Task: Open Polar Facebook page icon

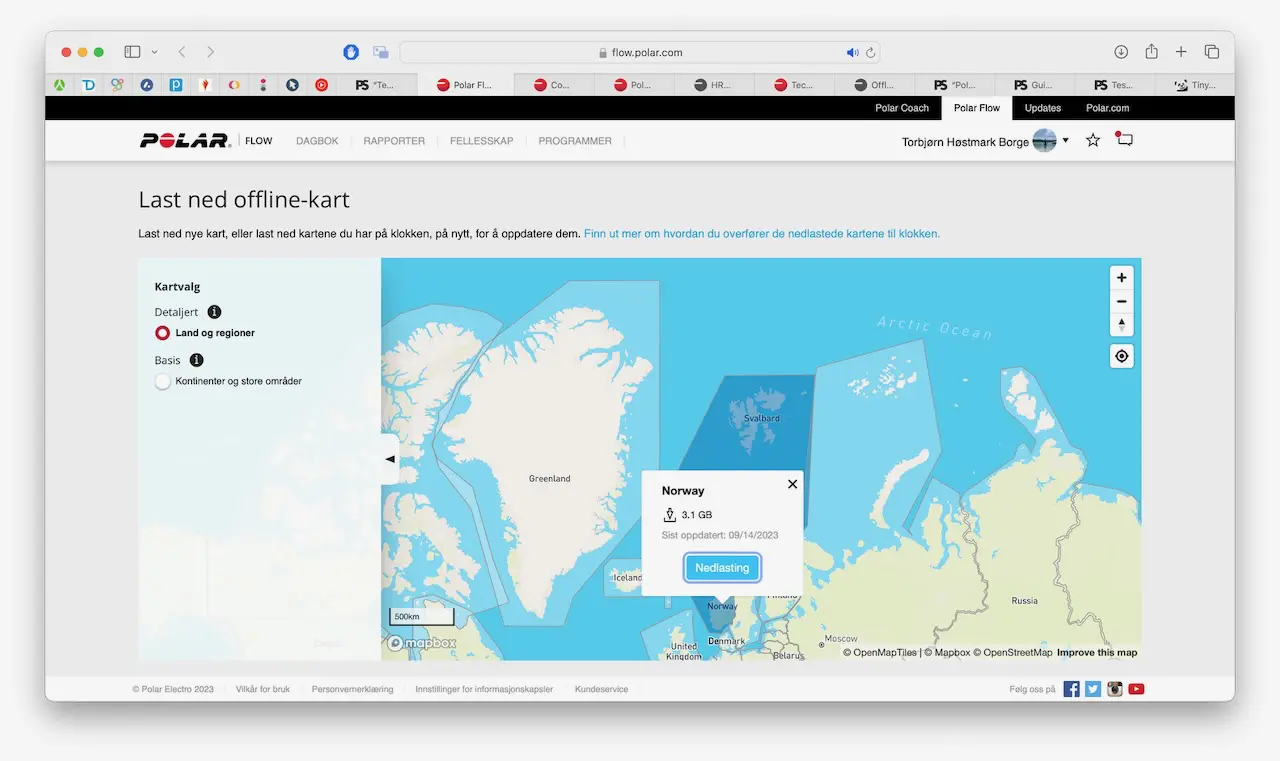Action: pos(1071,689)
